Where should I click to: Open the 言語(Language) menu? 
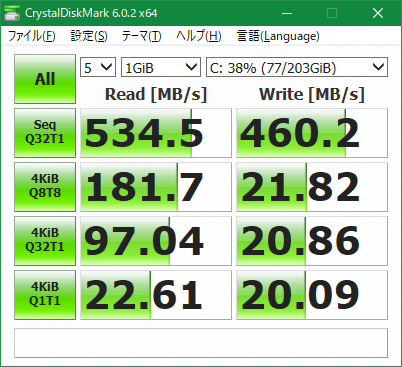tap(278, 36)
